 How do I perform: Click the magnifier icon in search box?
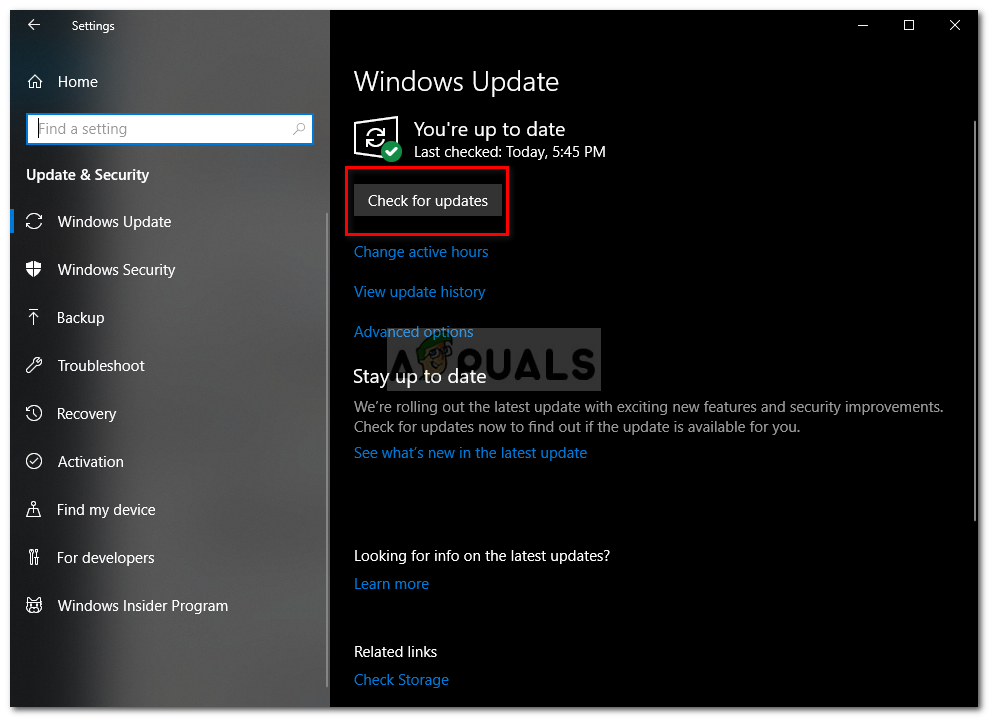point(299,129)
